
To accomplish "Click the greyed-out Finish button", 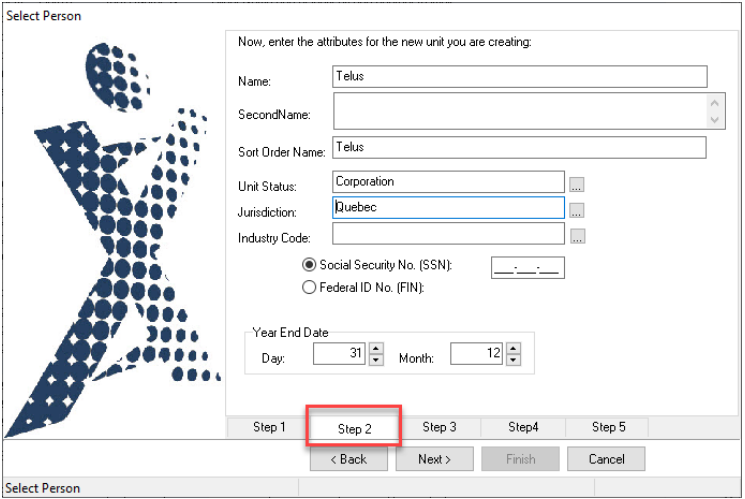I will coord(520,459).
